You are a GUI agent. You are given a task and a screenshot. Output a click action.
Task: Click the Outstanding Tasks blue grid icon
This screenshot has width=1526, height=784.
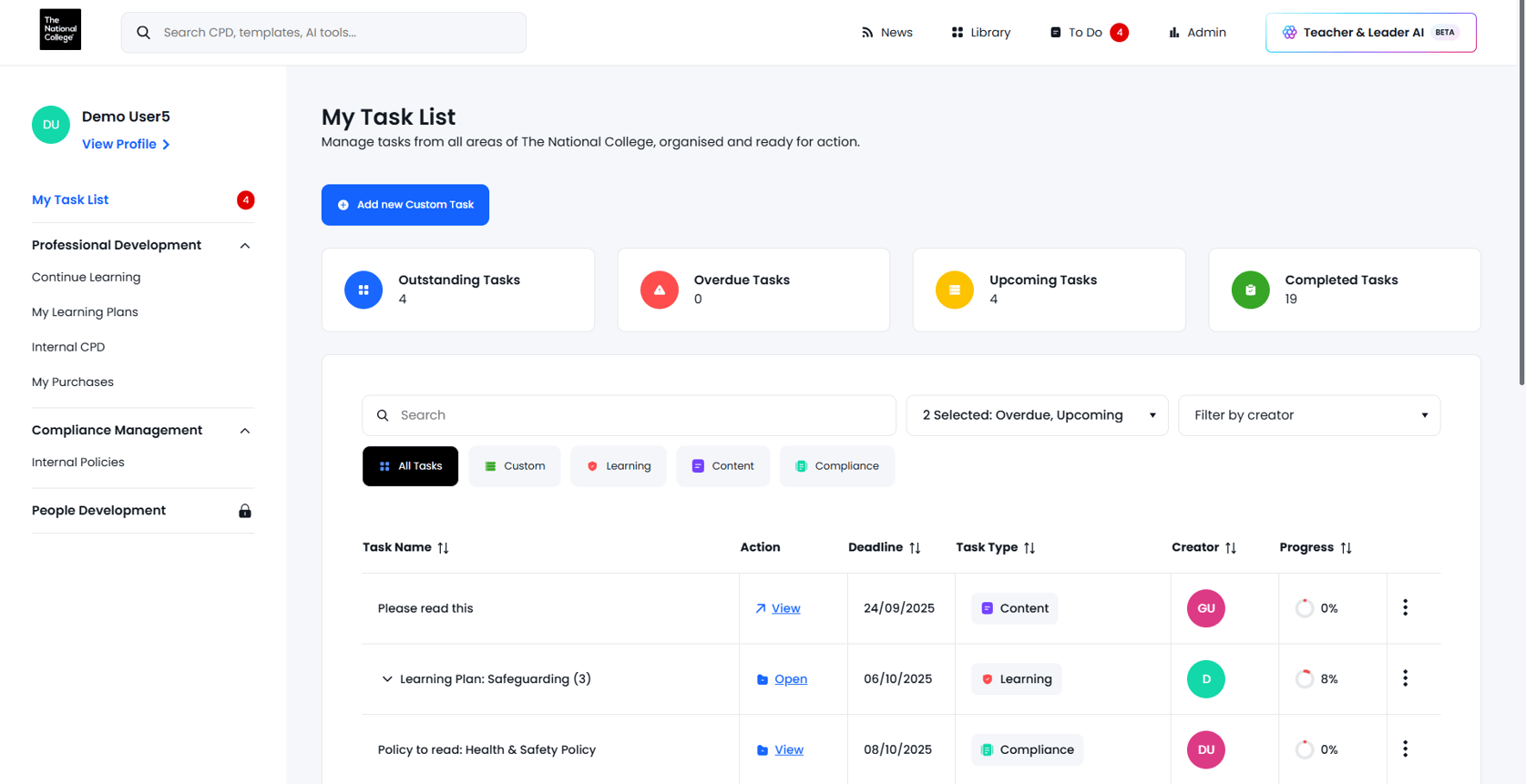tap(364, 290)
